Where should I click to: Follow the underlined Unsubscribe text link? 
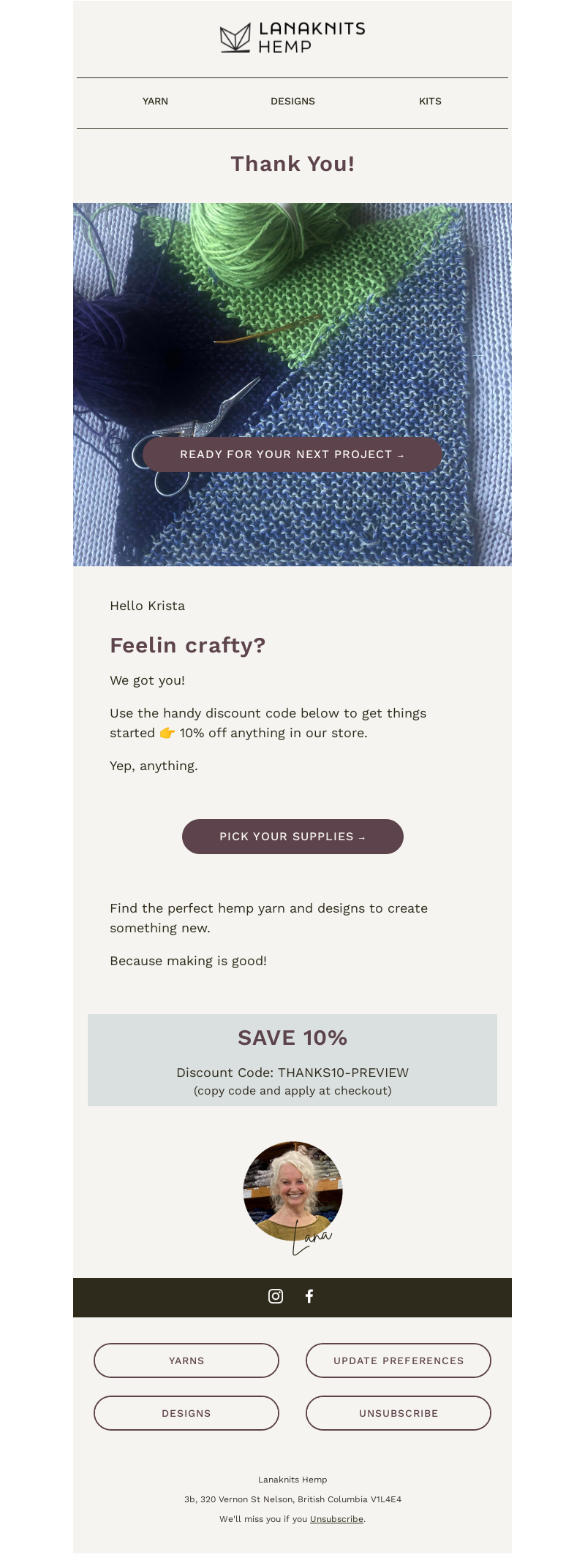click(x=336, y=1519)
